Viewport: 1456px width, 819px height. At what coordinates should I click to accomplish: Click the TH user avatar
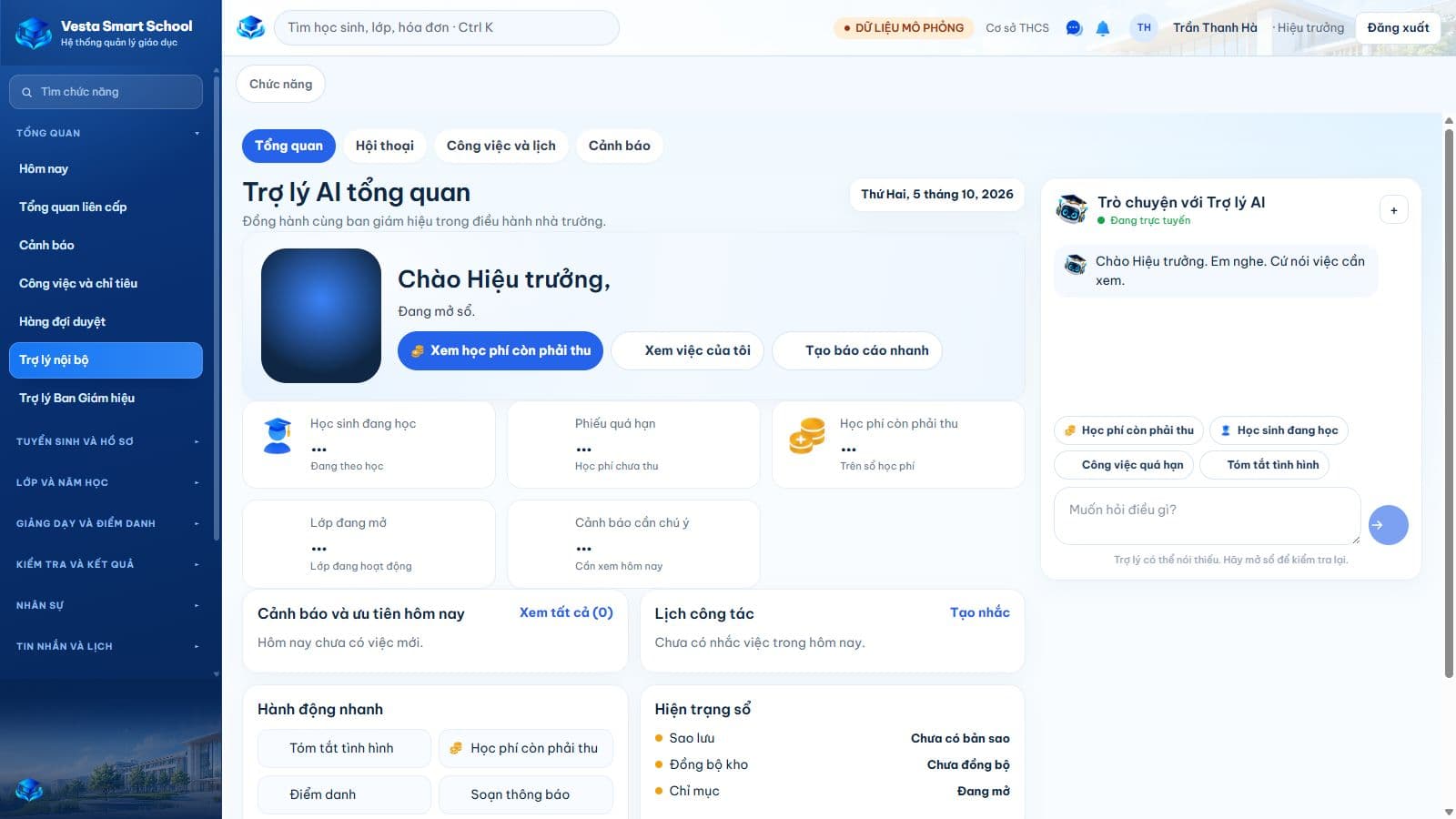click(1144, 27)
